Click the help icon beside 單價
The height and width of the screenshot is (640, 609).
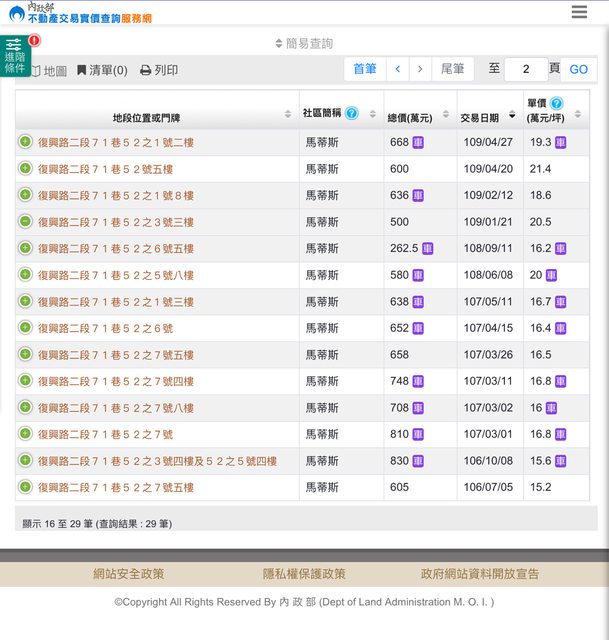coord(556,104)
